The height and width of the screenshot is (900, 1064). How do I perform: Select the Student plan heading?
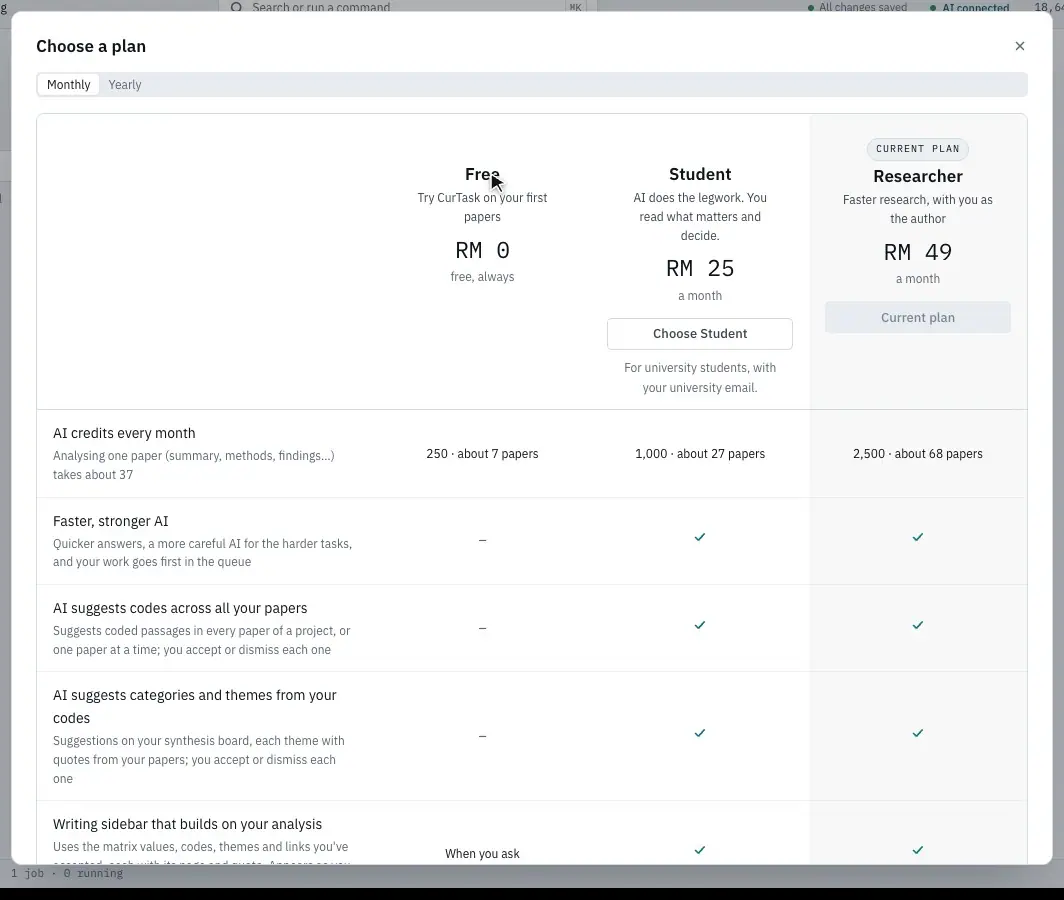[700, 174]
